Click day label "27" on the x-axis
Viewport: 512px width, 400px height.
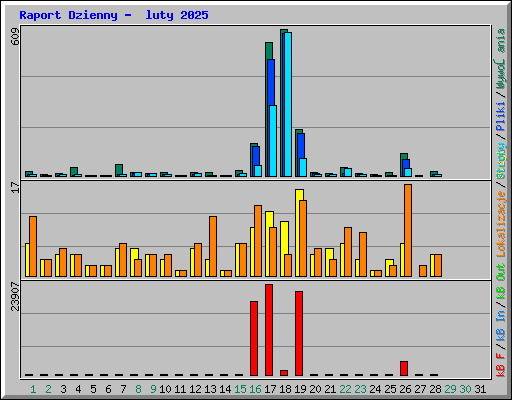[420, 389]
